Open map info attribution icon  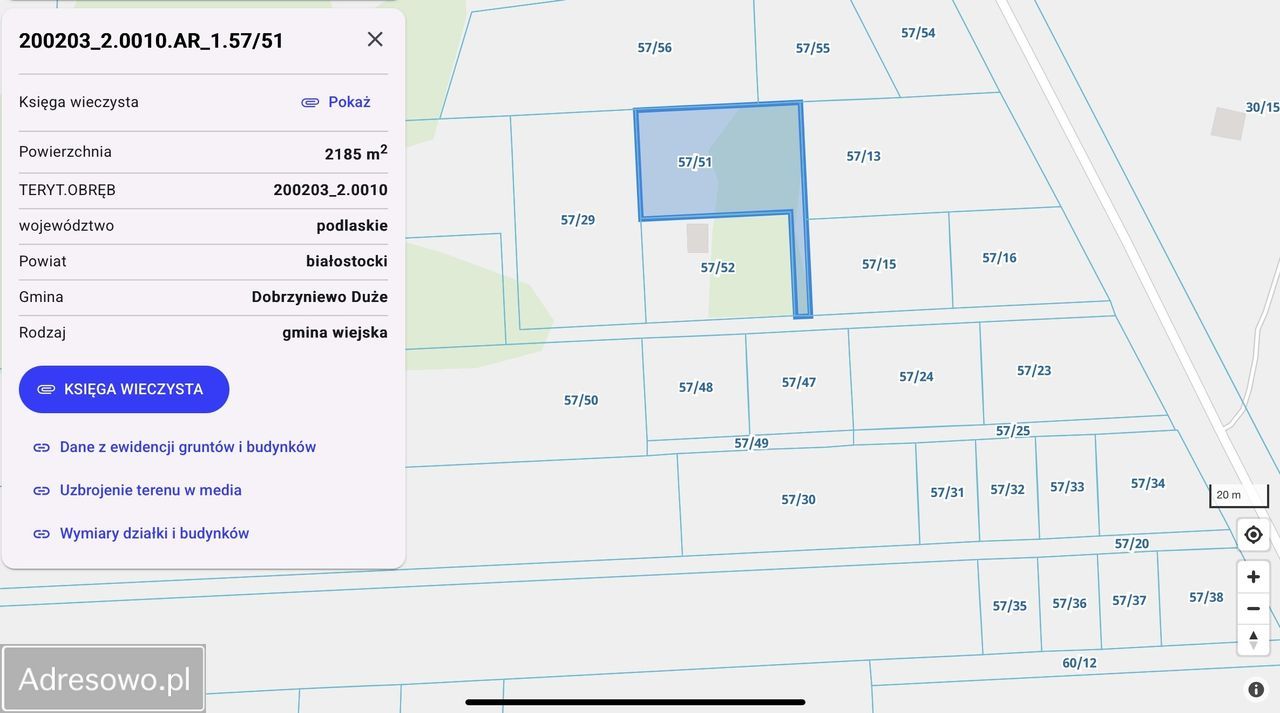tap(1256, 689)
